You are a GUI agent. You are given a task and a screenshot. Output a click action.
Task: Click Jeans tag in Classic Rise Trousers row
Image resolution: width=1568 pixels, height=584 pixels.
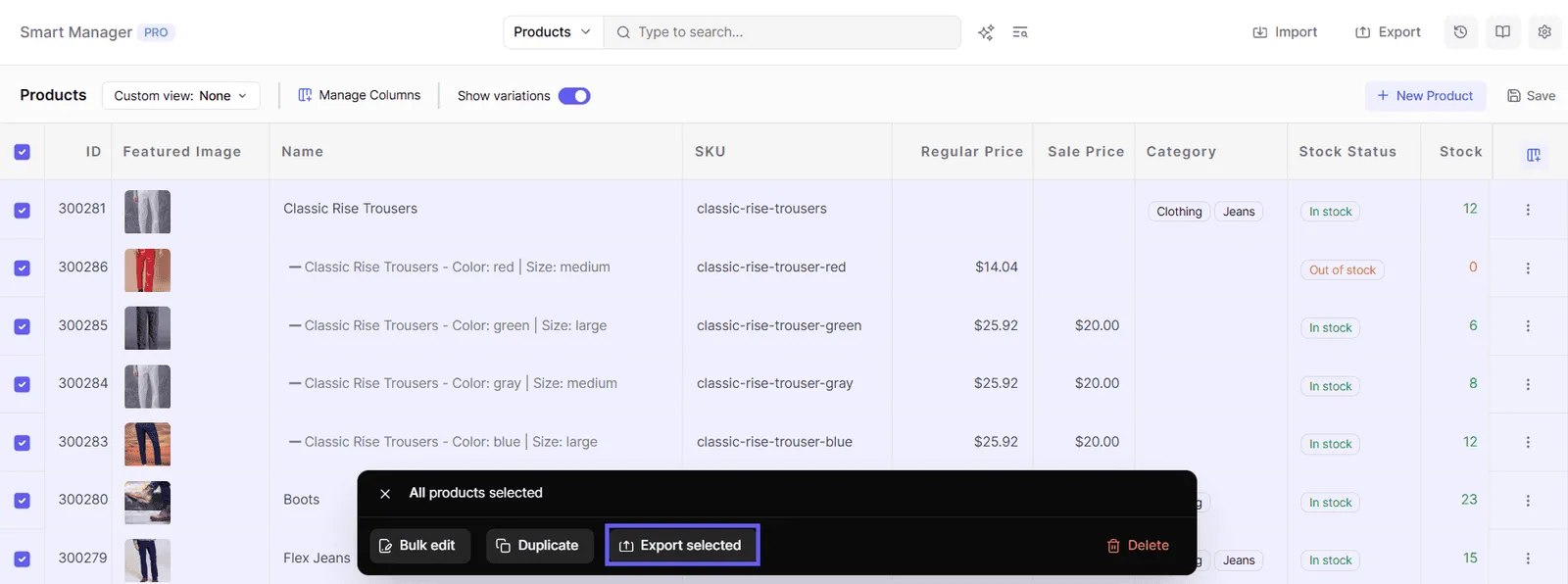coord(1239,212)
